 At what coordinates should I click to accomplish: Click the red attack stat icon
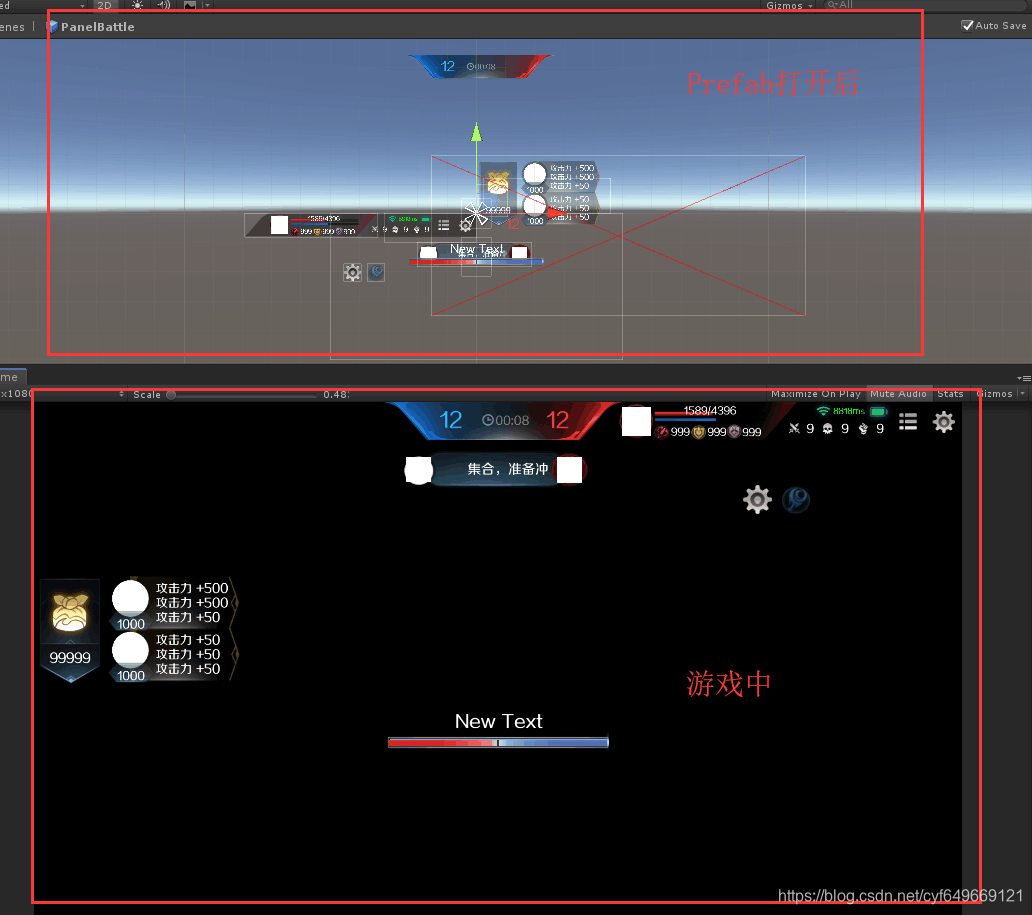click(x=662, y=432)
